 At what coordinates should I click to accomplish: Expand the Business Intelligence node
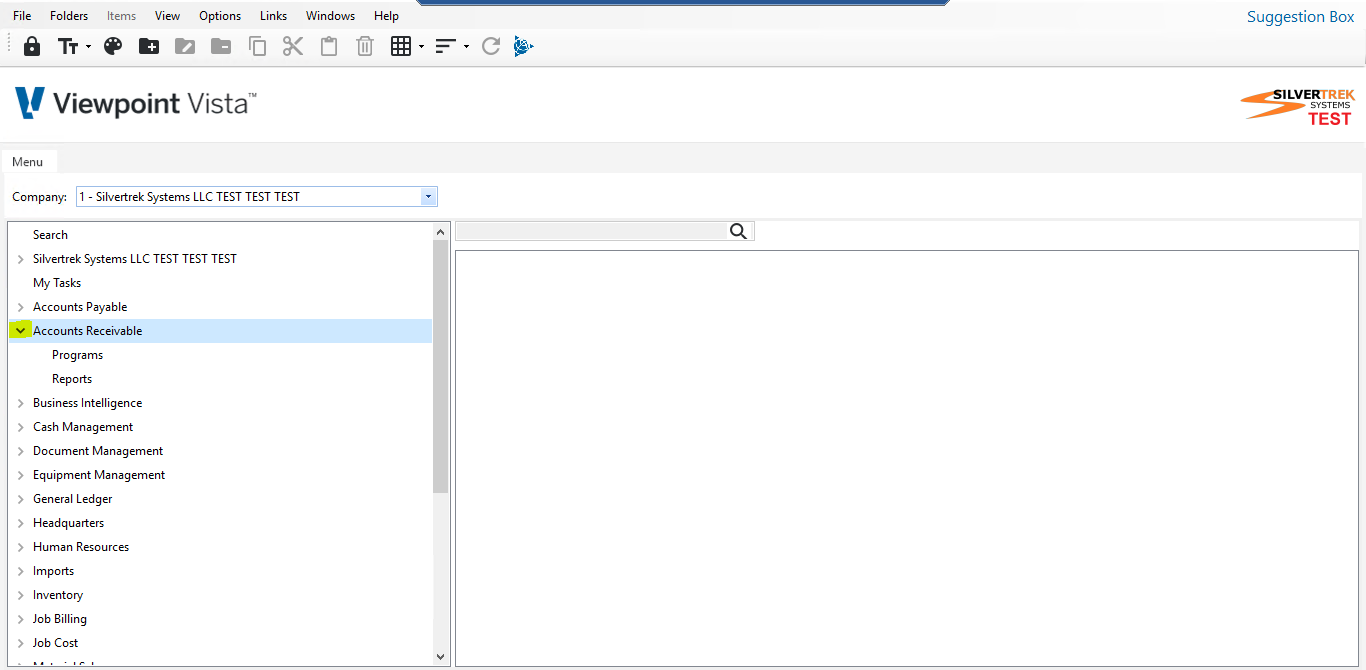click(20, 403)
